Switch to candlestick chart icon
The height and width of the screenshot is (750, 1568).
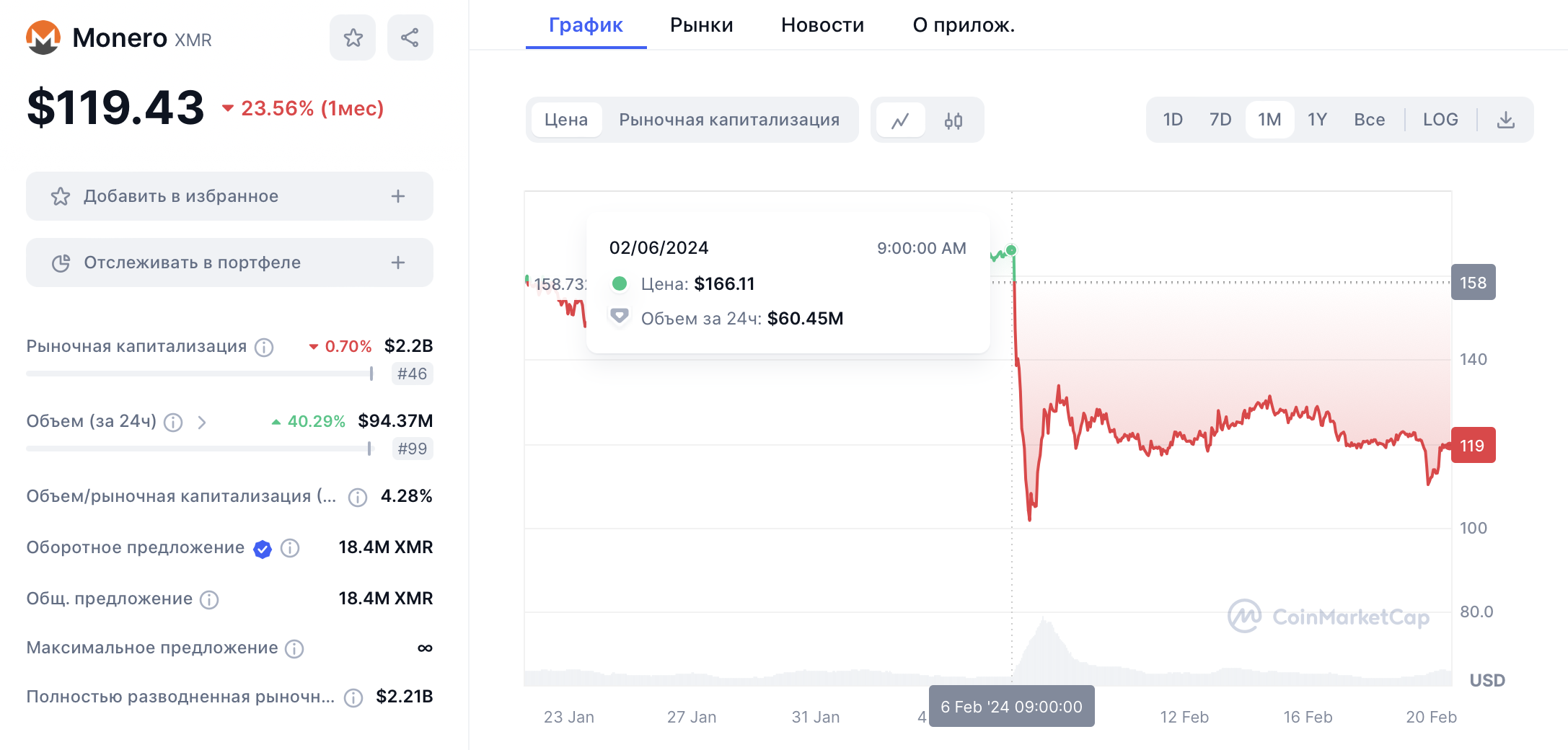(953, 120)
